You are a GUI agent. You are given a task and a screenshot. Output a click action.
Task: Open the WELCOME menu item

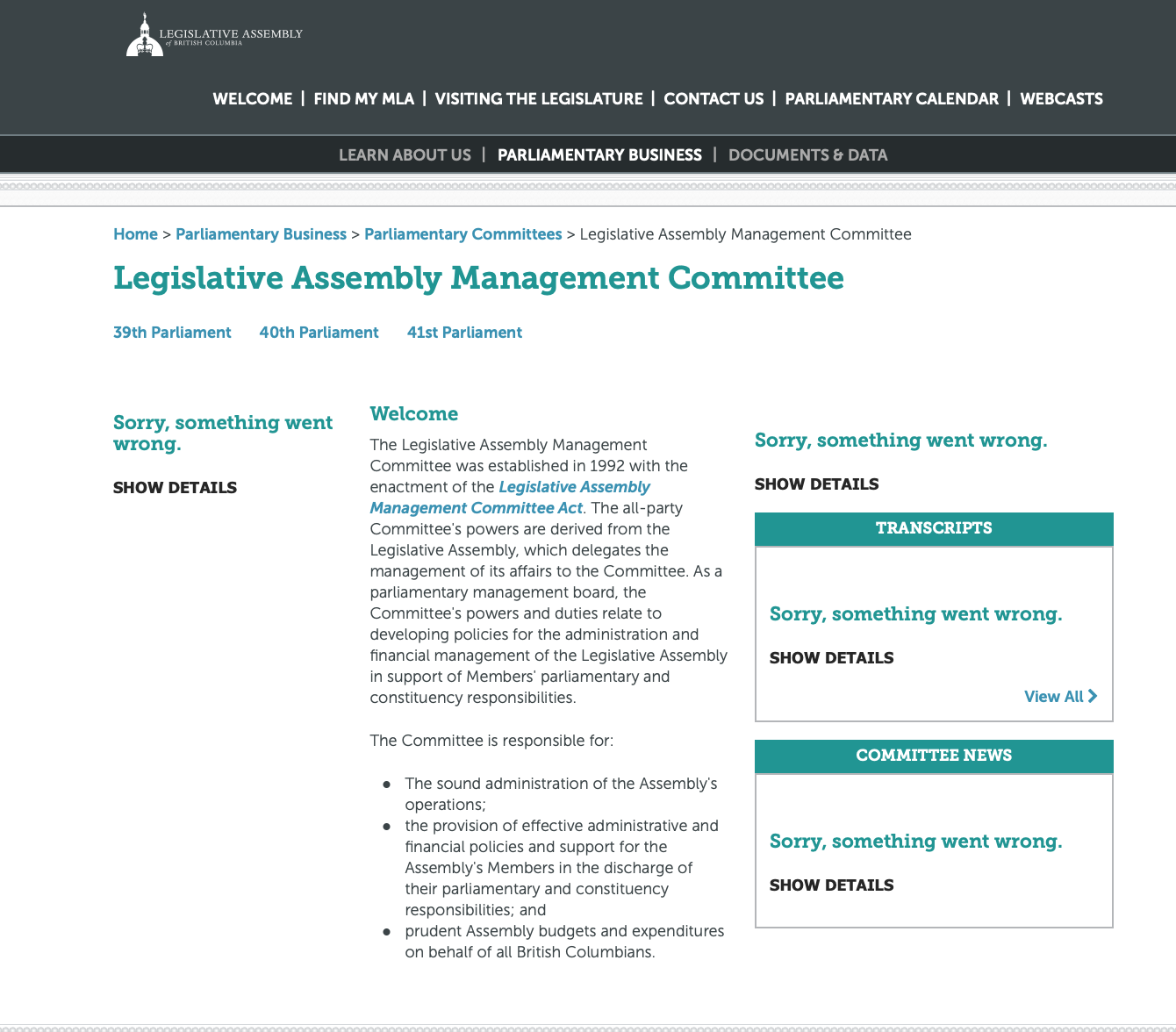[x=253, y=98]
